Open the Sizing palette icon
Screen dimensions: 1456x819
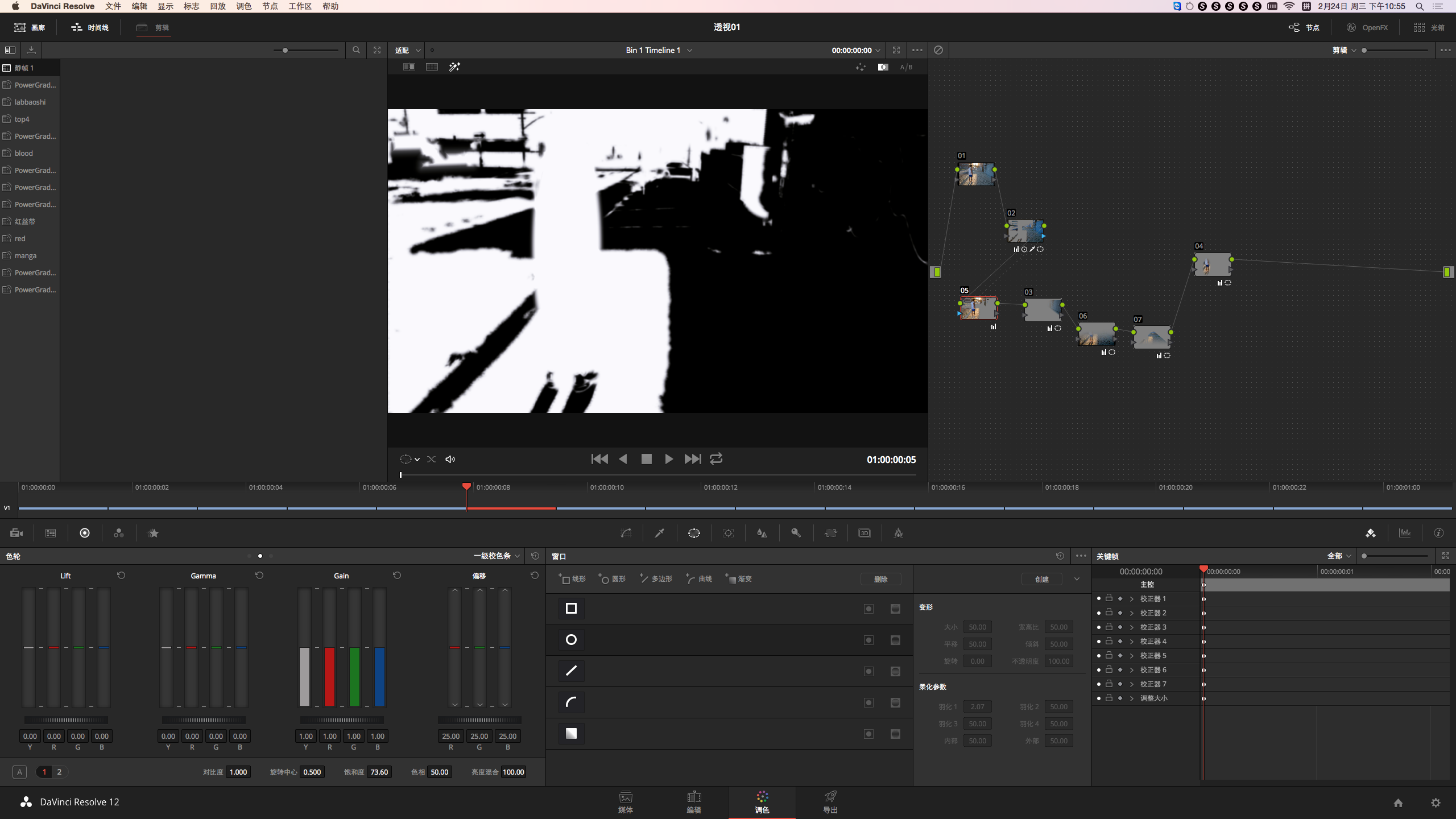click(x=830, y=533)
